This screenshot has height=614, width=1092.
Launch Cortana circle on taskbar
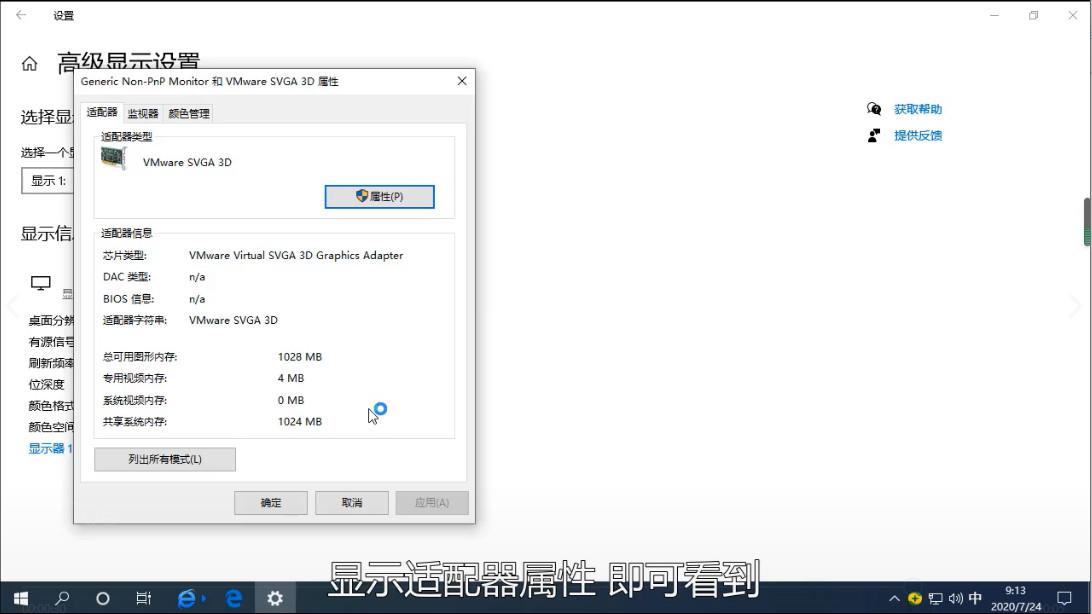(x=102, y=598)
